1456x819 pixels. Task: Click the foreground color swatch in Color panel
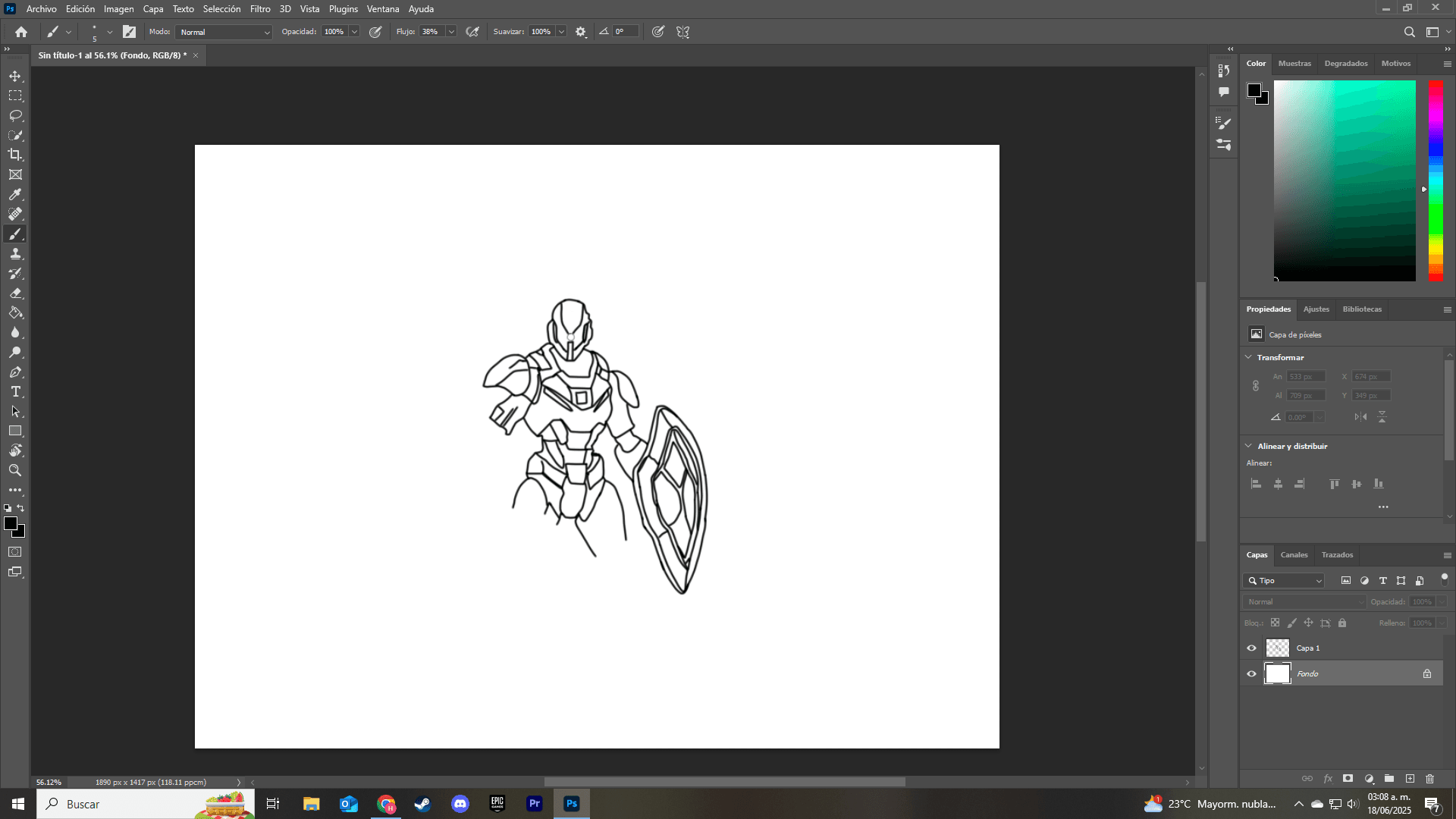pos(1254,91)
